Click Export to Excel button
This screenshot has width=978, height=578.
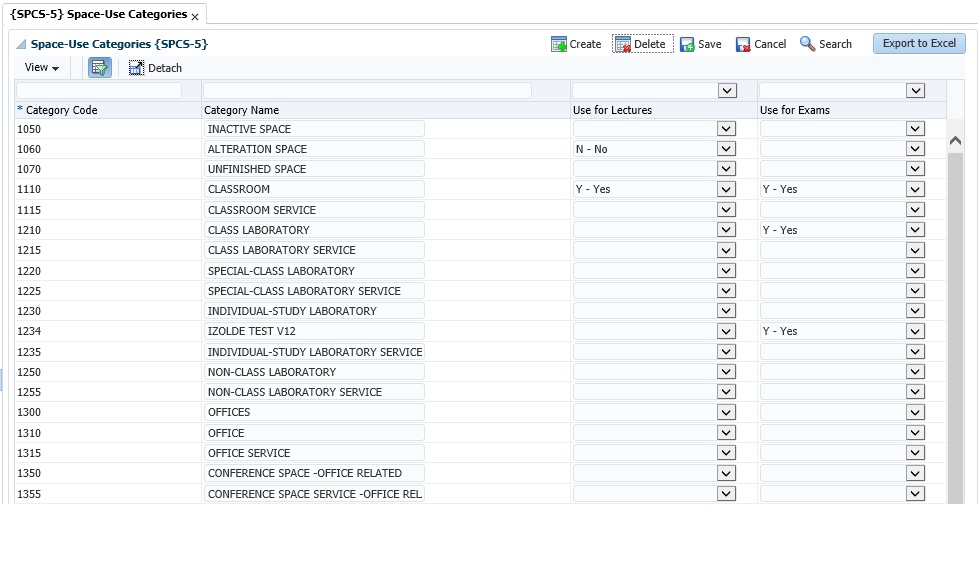click(918, 43)
